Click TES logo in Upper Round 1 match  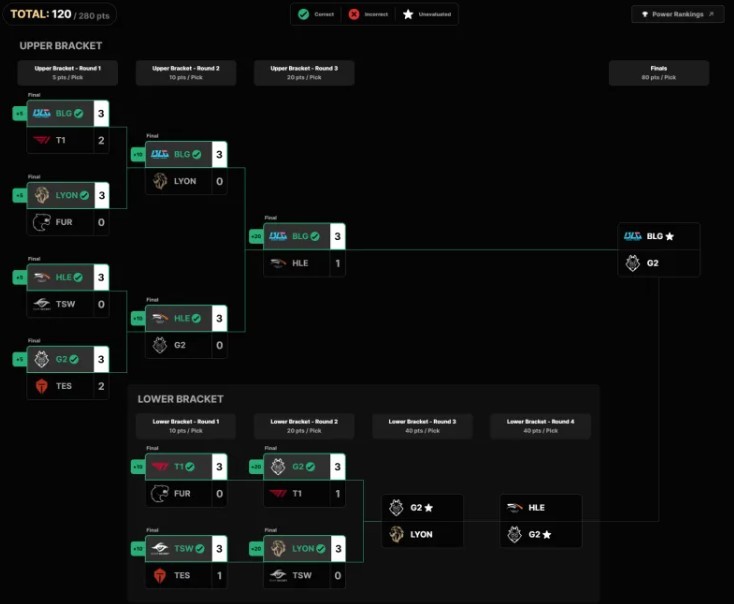pyautogui.click(x=42, y=386)
